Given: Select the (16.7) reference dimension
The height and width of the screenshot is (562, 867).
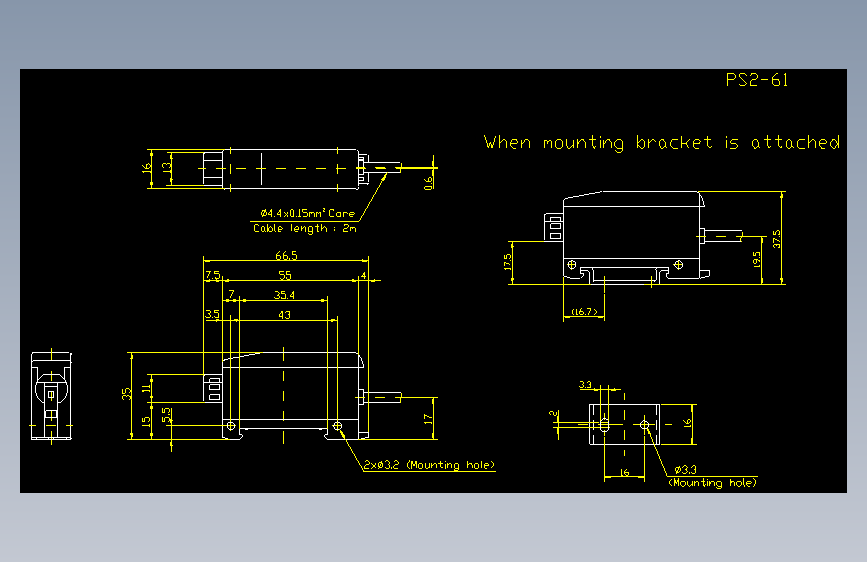Looking at the screenshot, I should (x=584, y=312).
